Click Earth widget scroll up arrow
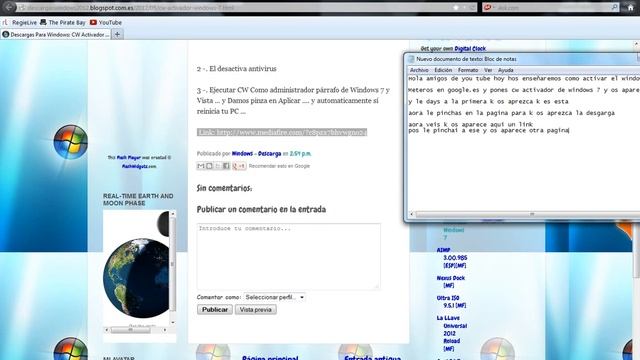The height and width of the screenshot is (360, 640). click(173, 213)
